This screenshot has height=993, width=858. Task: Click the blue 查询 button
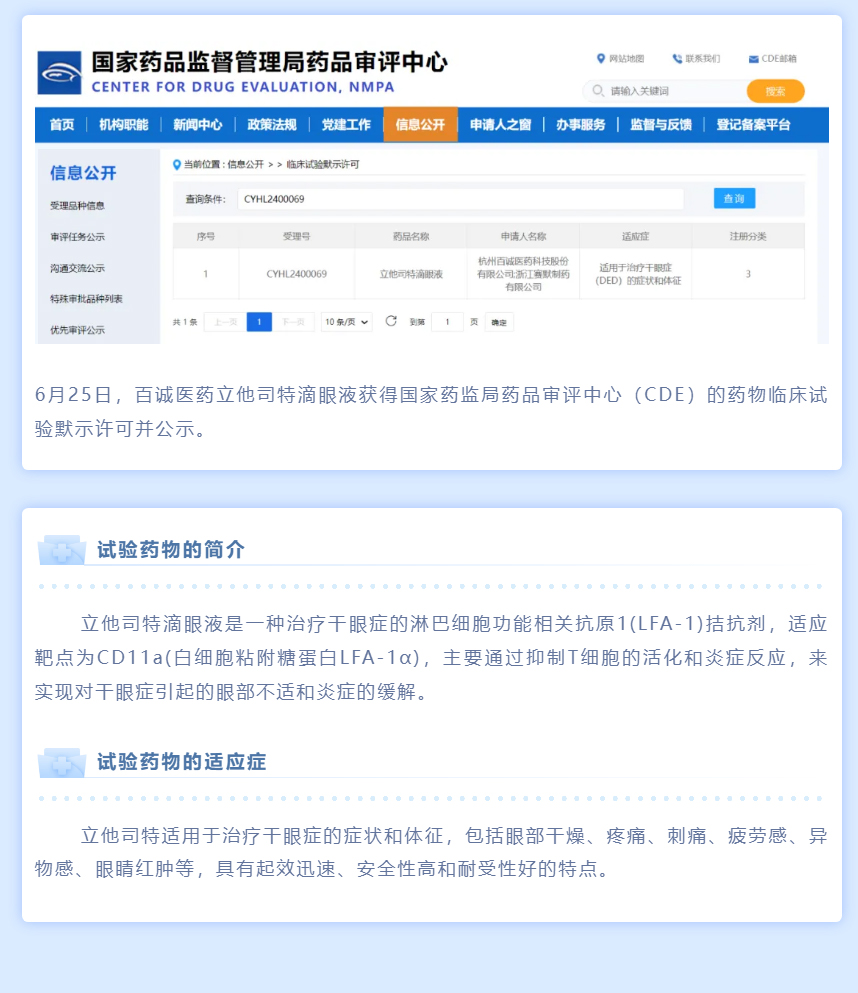coord(734,198)
